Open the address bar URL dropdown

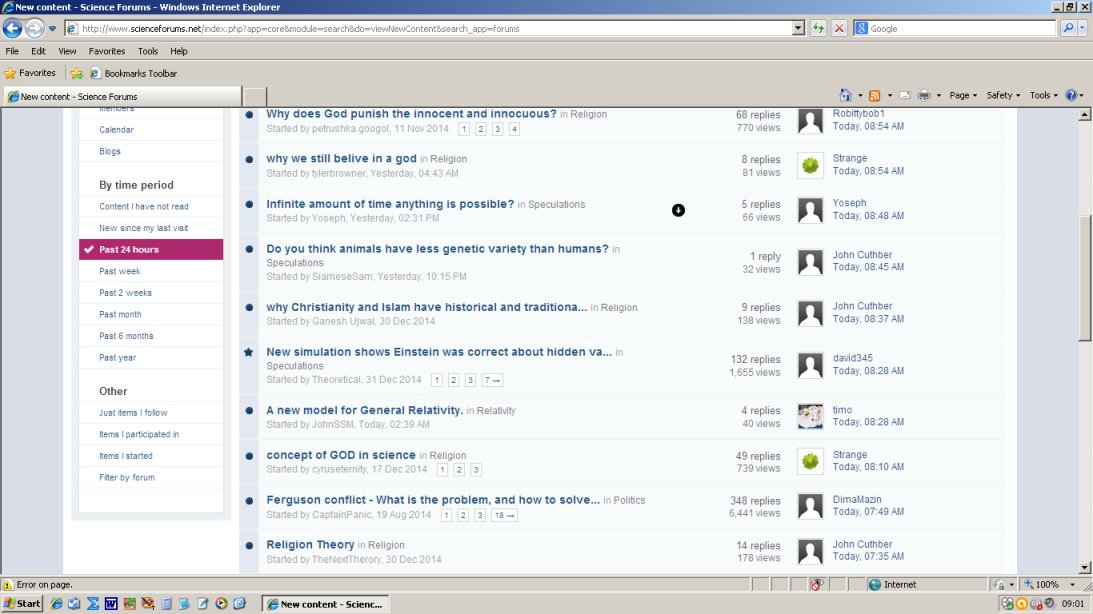798,29
